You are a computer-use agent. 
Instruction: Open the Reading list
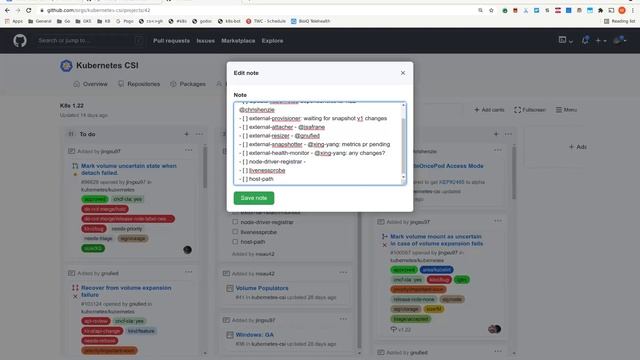pos(619,21)
